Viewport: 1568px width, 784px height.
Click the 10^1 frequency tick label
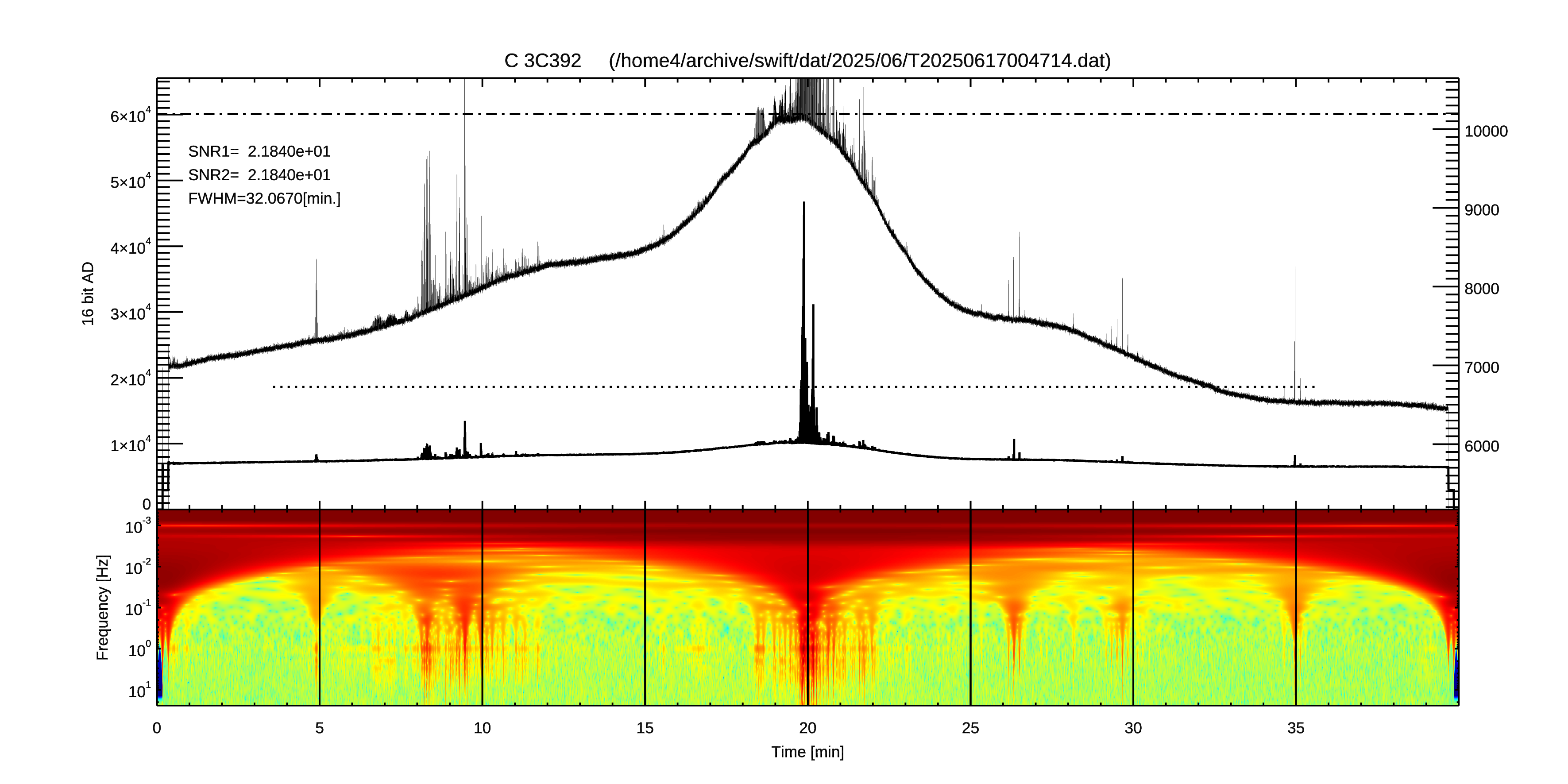click(139, 690)
